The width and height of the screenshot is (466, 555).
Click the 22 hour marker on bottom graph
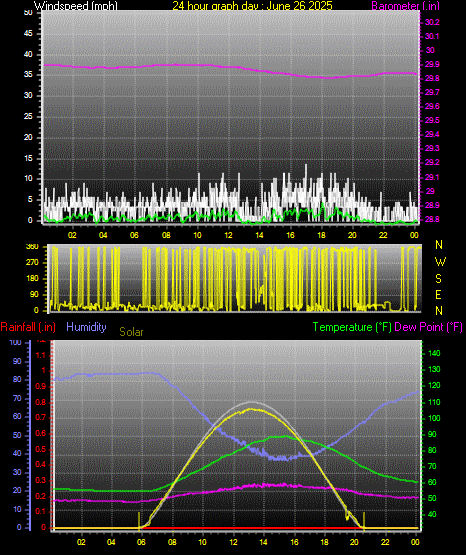[385, 542]
